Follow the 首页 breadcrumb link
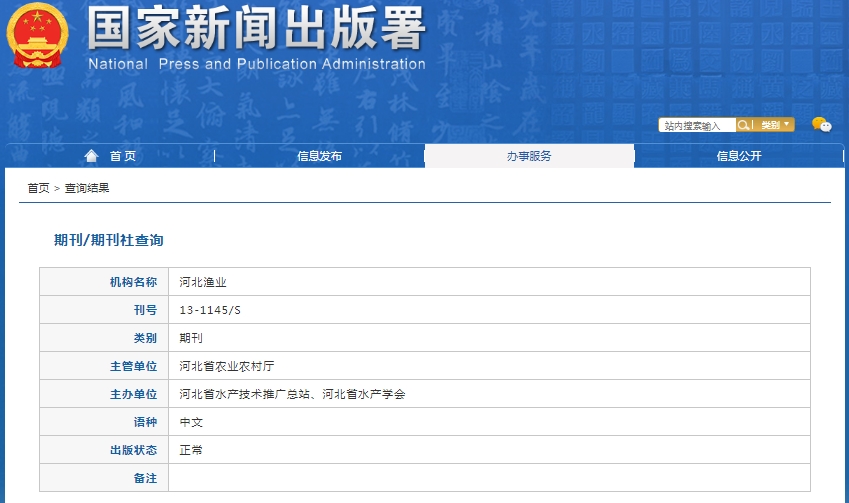 pos(38,188)
